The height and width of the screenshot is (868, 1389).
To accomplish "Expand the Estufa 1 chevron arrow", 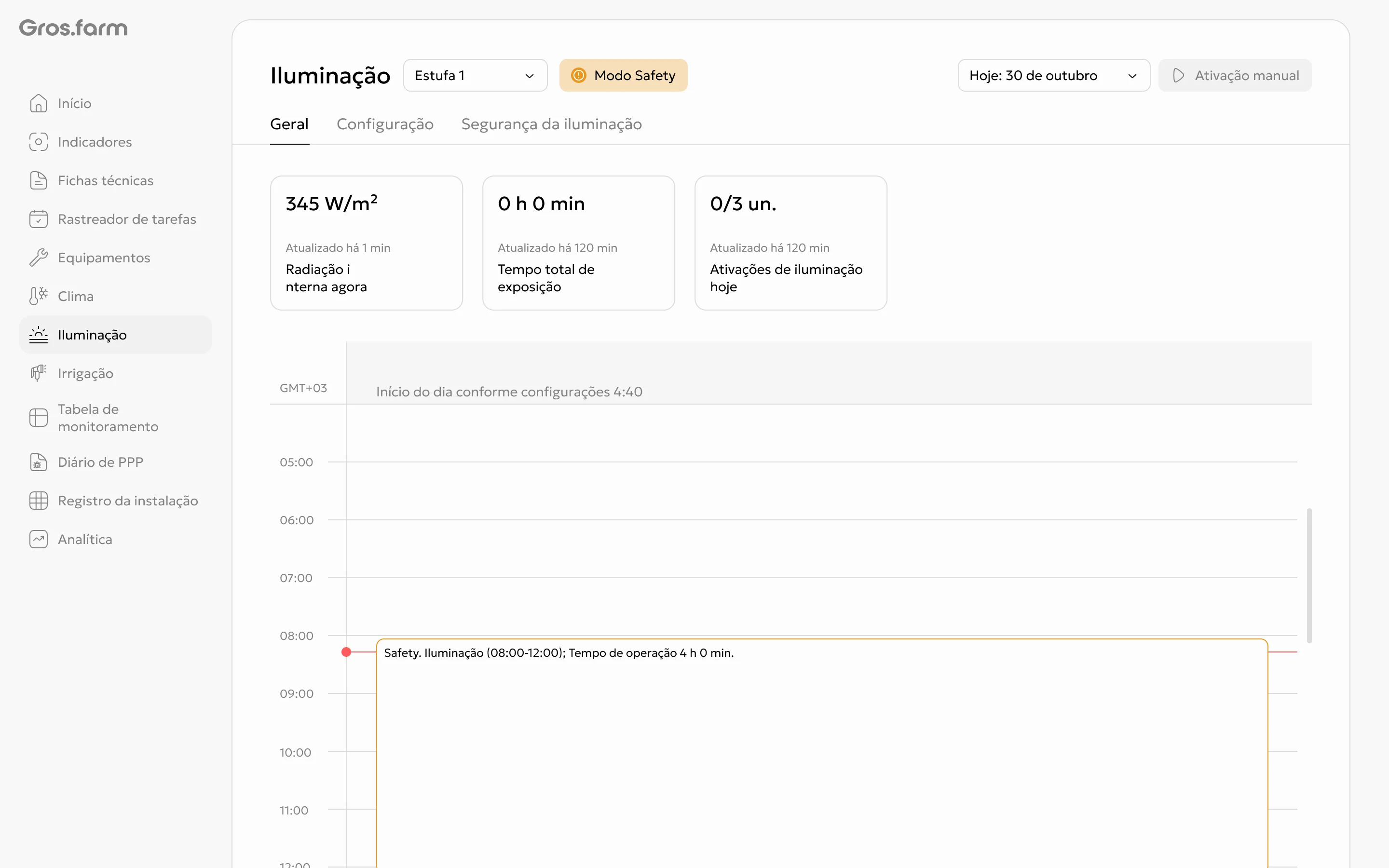I will click(529, 76).
